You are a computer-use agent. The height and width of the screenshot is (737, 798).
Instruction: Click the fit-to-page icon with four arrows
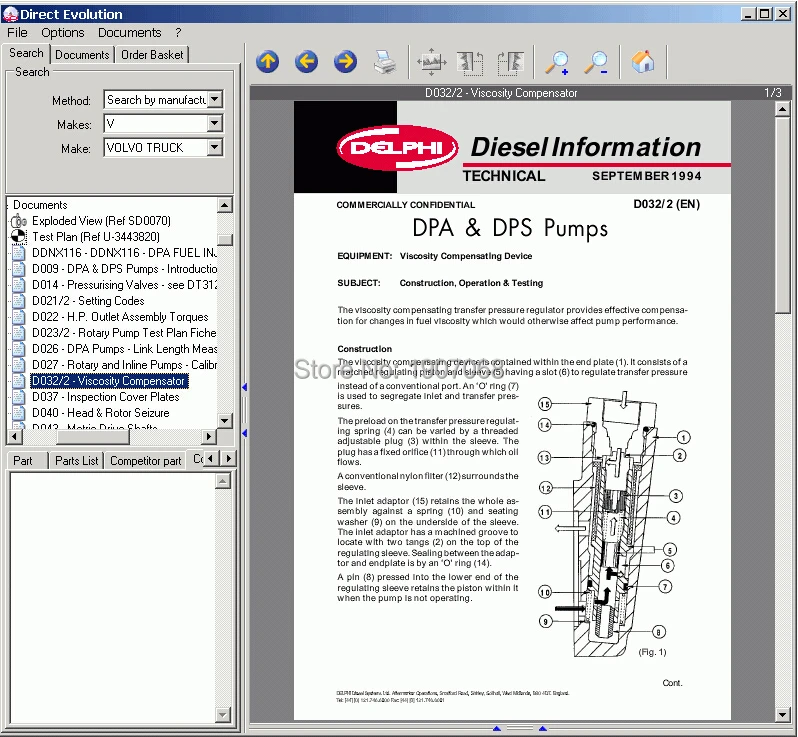tap(432, 62)
